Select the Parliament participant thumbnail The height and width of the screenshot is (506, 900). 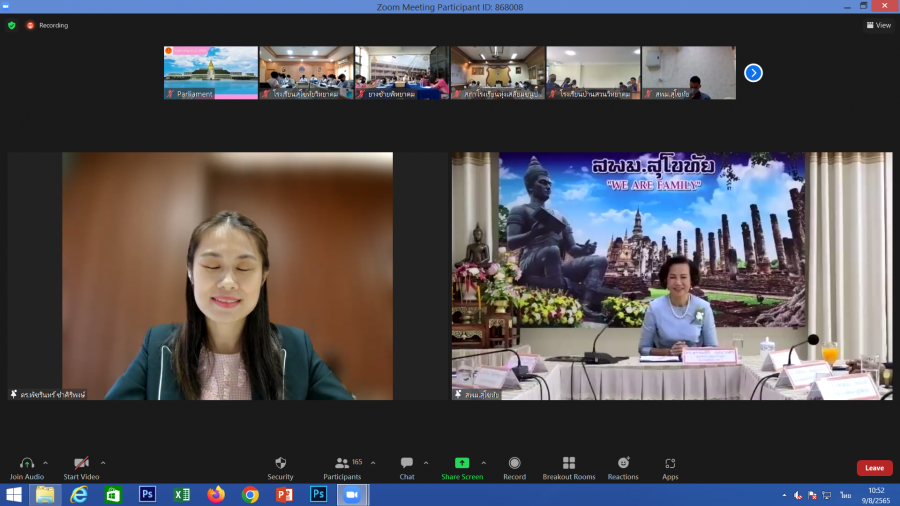pyautogui.click(x=211, y=72)
